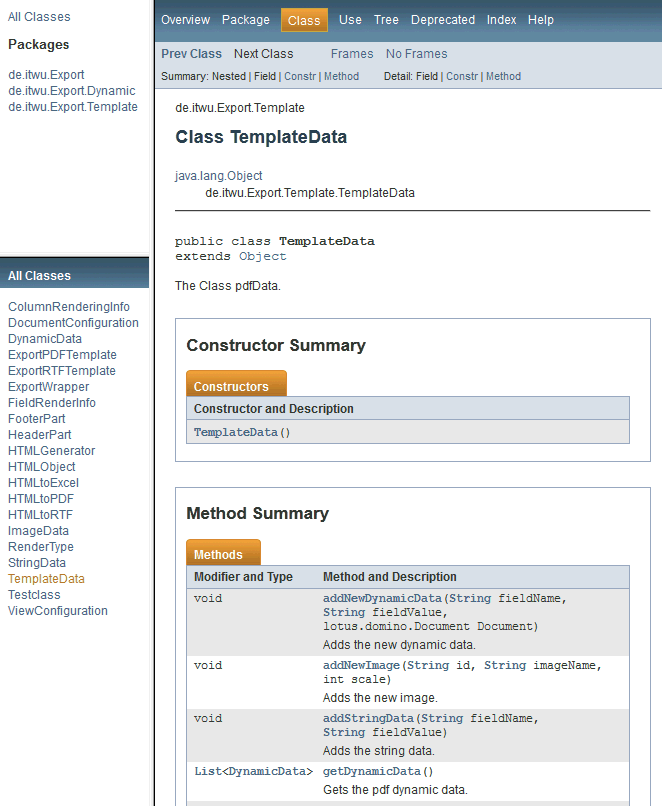This screenshot has width=662, height=806.
Task: Open the java.lang.Object superclass link
Action: coord(218,176)
